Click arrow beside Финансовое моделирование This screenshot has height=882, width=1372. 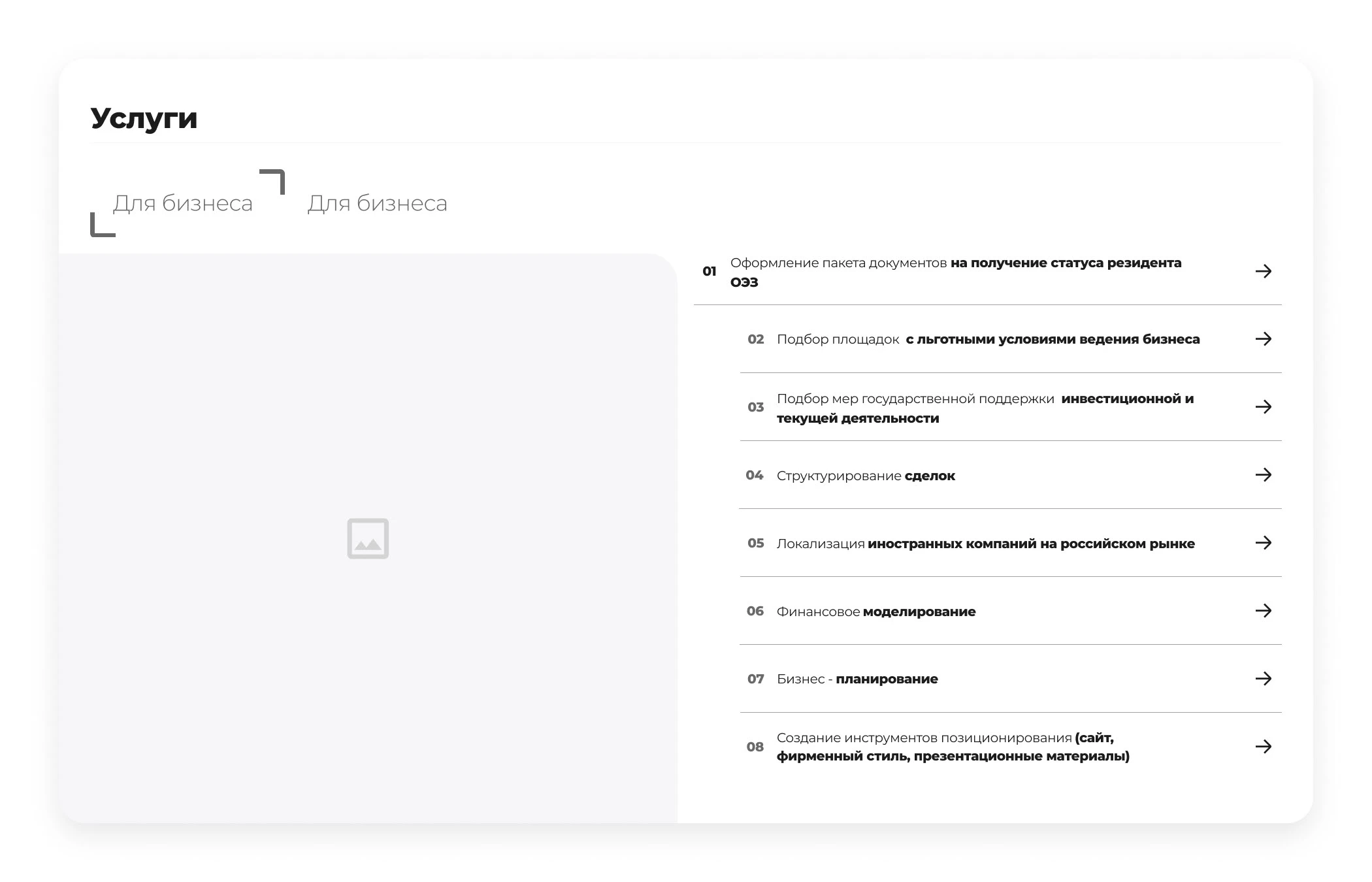[1263, 611]
